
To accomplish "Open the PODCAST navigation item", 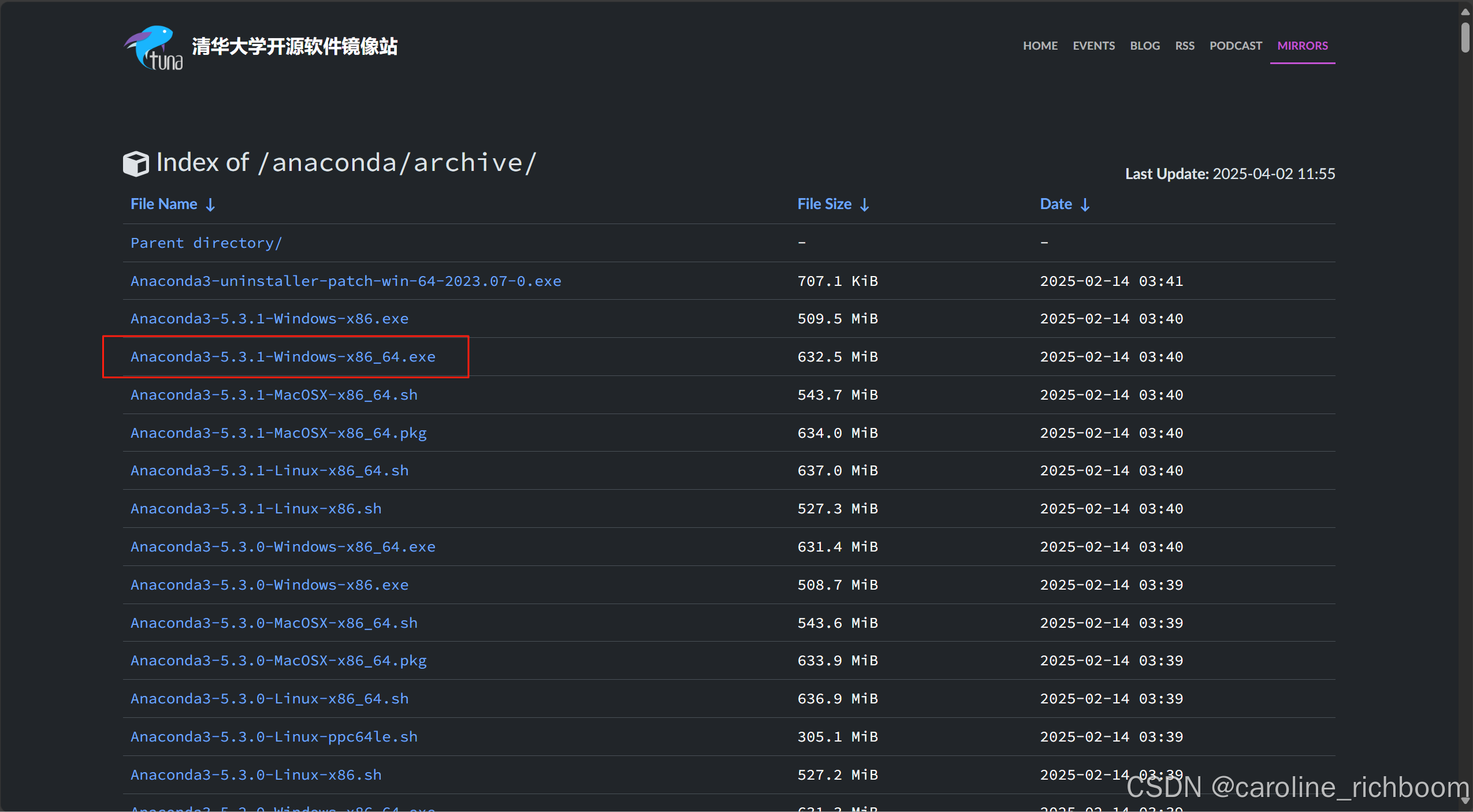I will tap(1236, 46).
